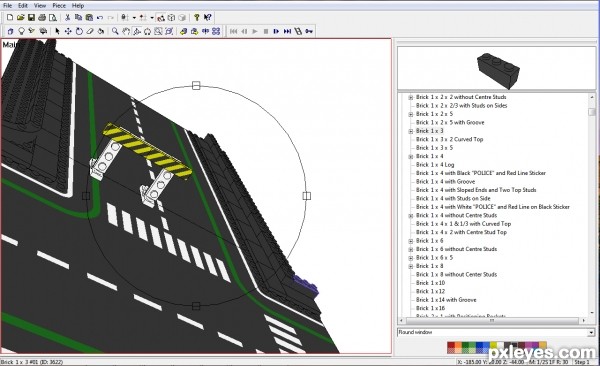Select Brick 1 x 10 in parts list

430,283
